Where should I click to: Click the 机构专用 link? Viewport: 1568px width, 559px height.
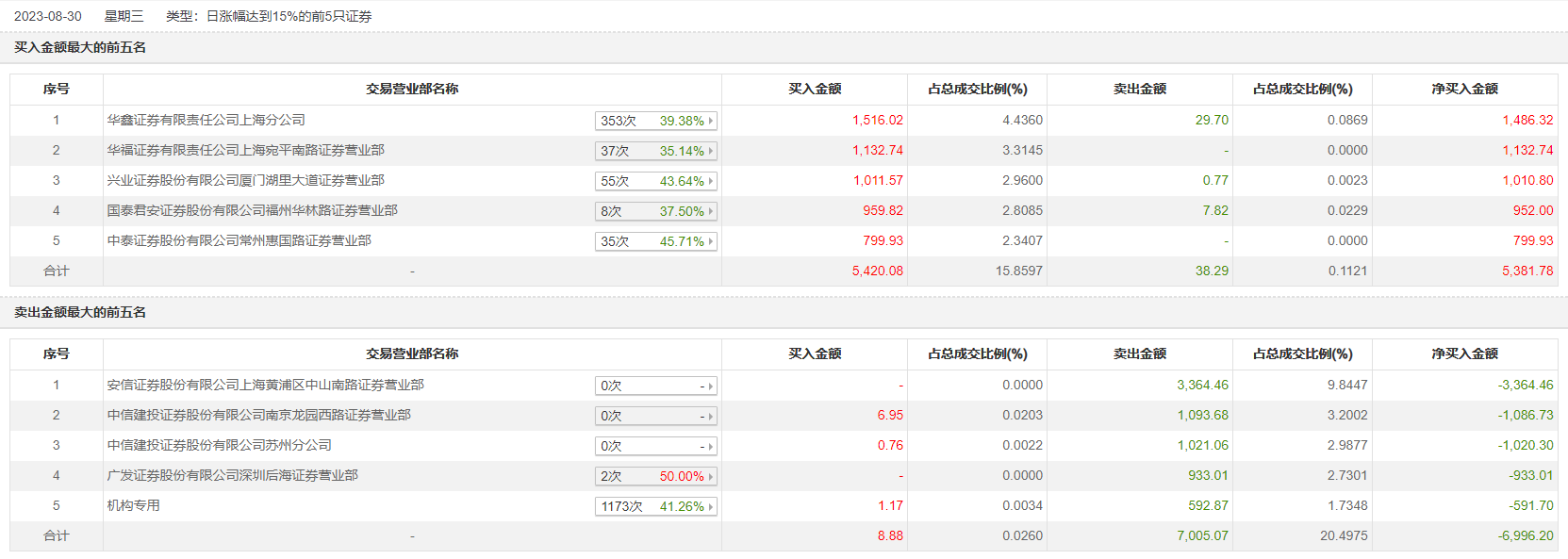point(133,505)
